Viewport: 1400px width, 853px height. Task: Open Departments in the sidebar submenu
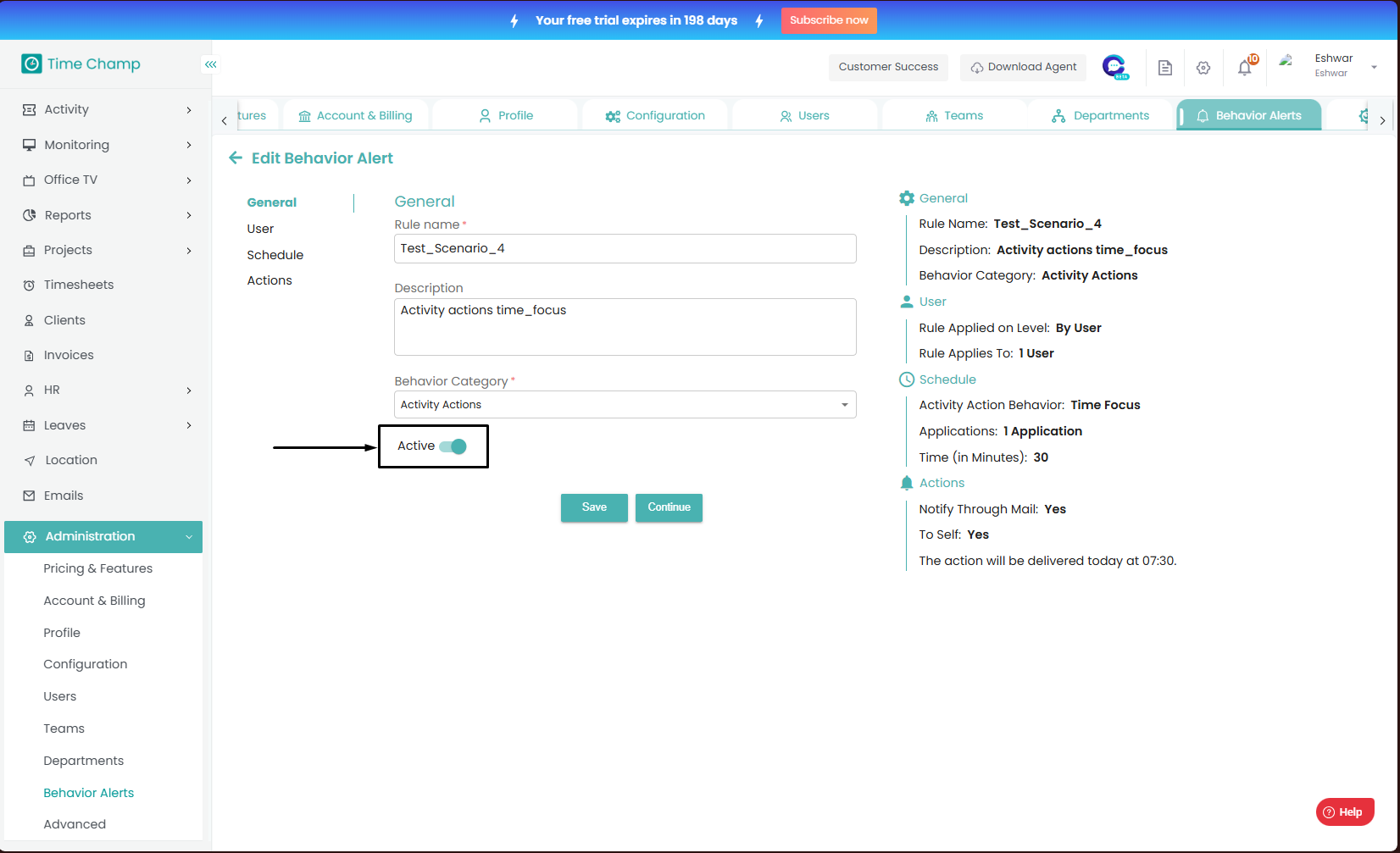tap(84, 762)
